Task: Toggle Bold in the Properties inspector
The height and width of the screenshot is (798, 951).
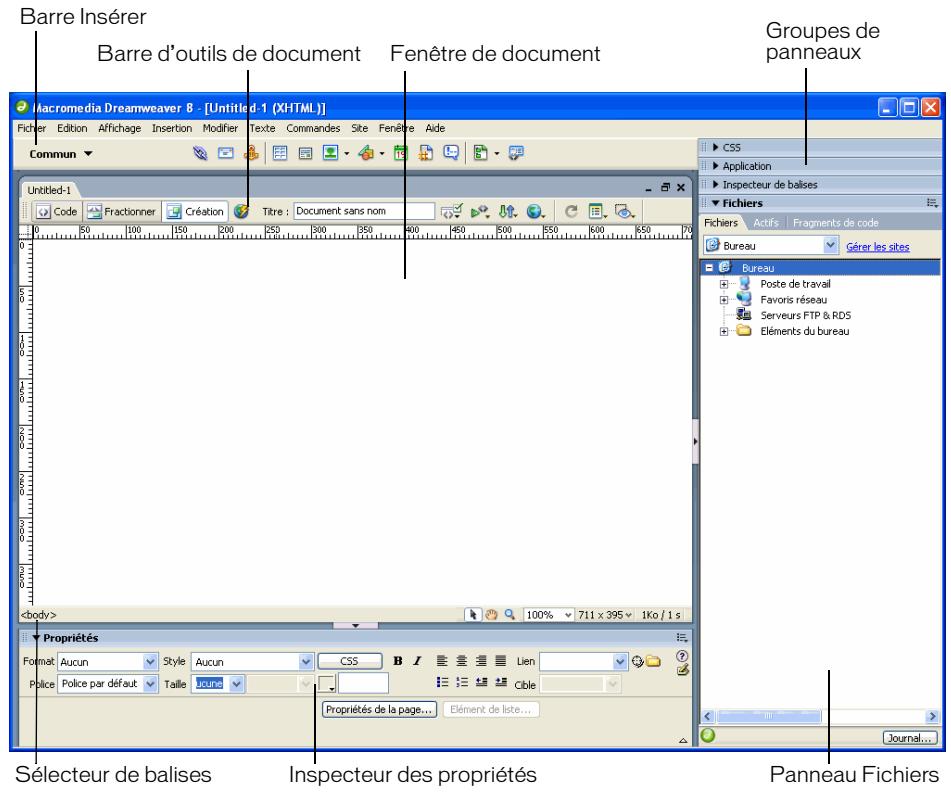Action: tap(398, 661)
